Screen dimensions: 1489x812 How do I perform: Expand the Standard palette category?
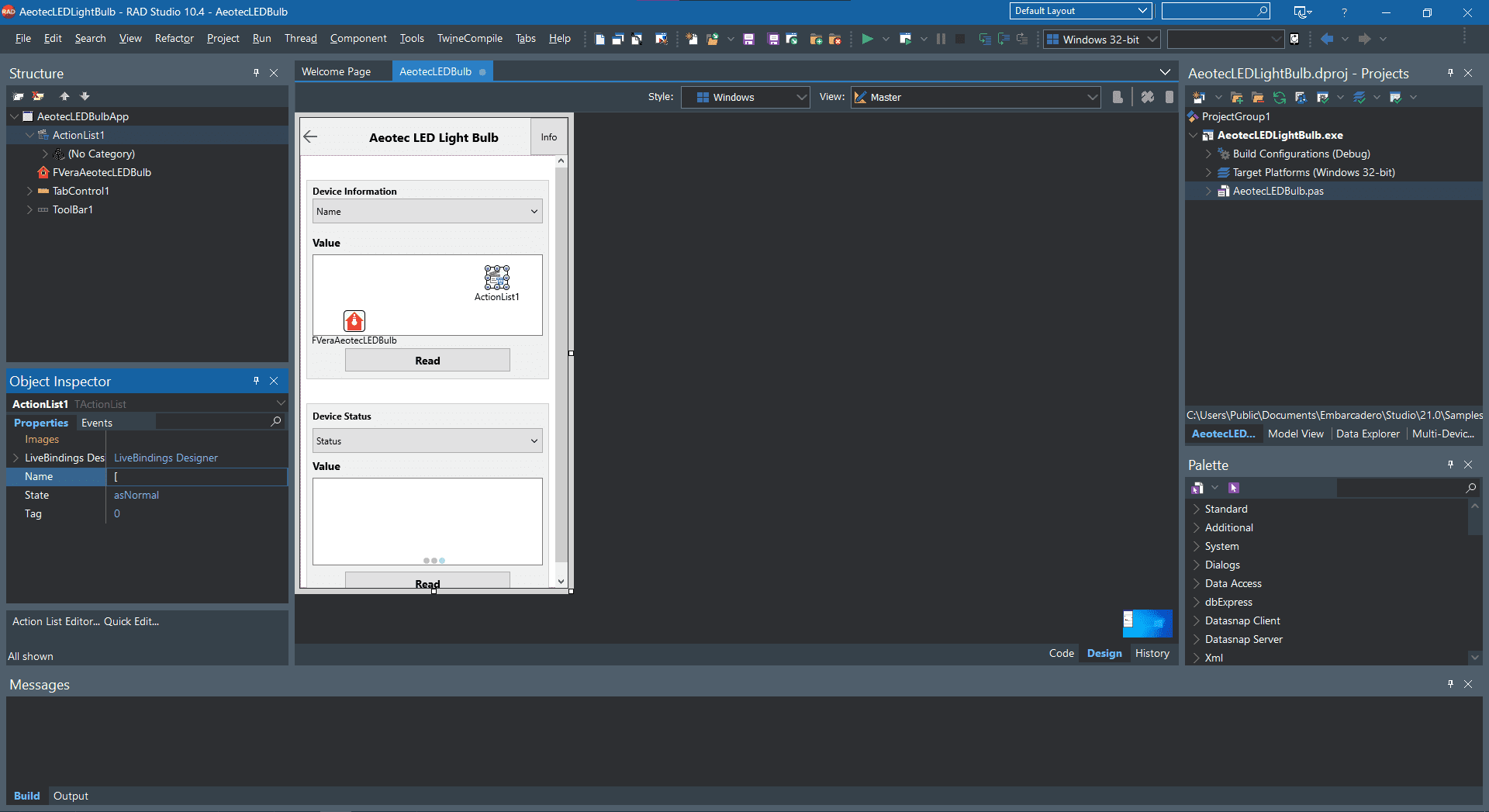point(1197,509)
